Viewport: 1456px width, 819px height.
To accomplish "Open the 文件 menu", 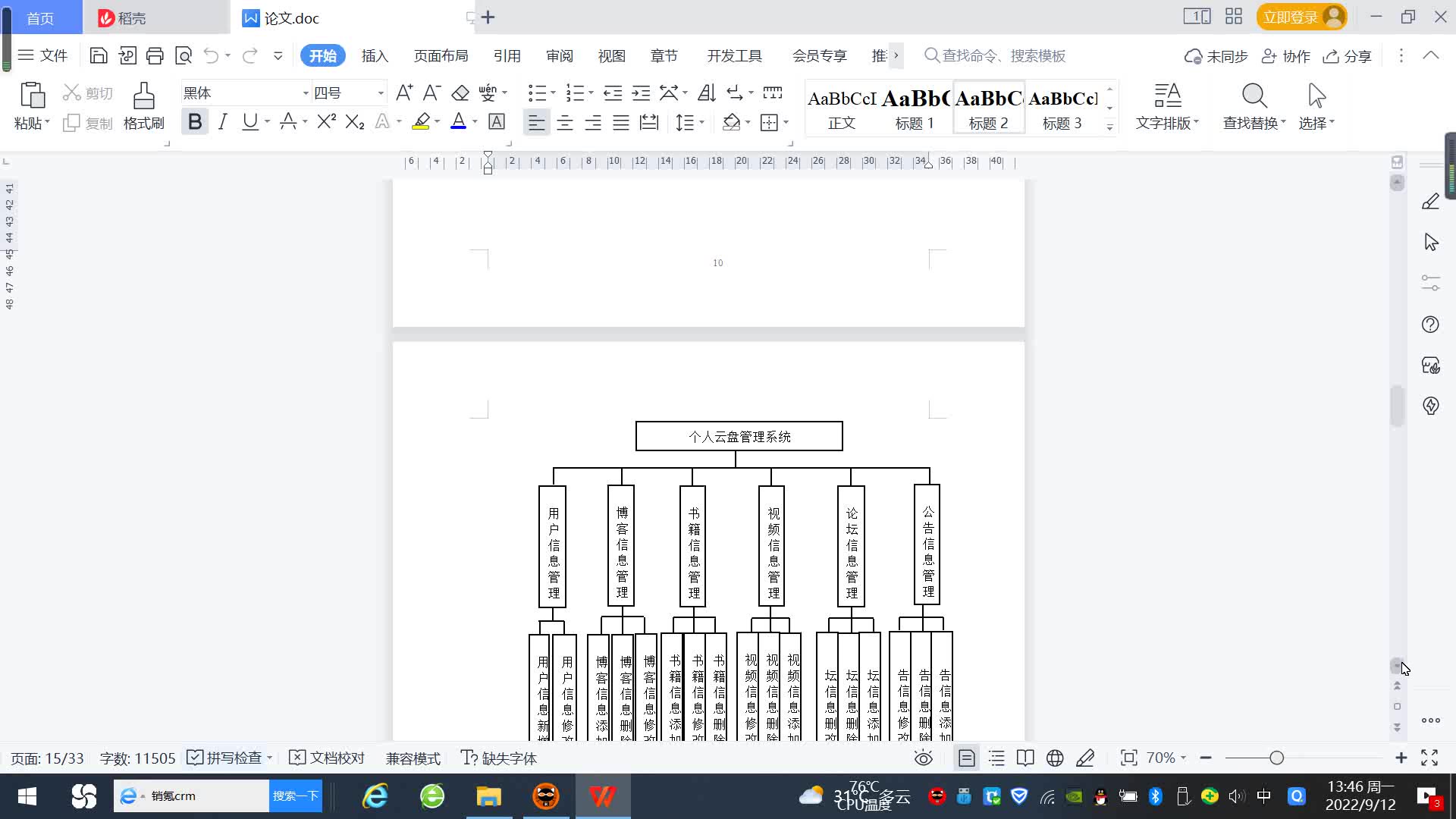I will click(x=42, y=55).
